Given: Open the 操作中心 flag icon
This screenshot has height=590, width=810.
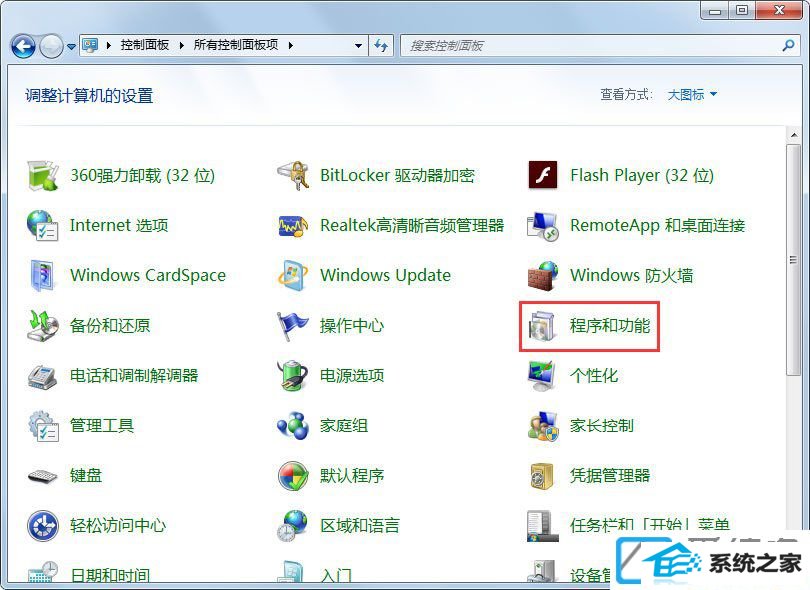Looking at the screenshot, I should pyautogui.click(x=293, y=325).
